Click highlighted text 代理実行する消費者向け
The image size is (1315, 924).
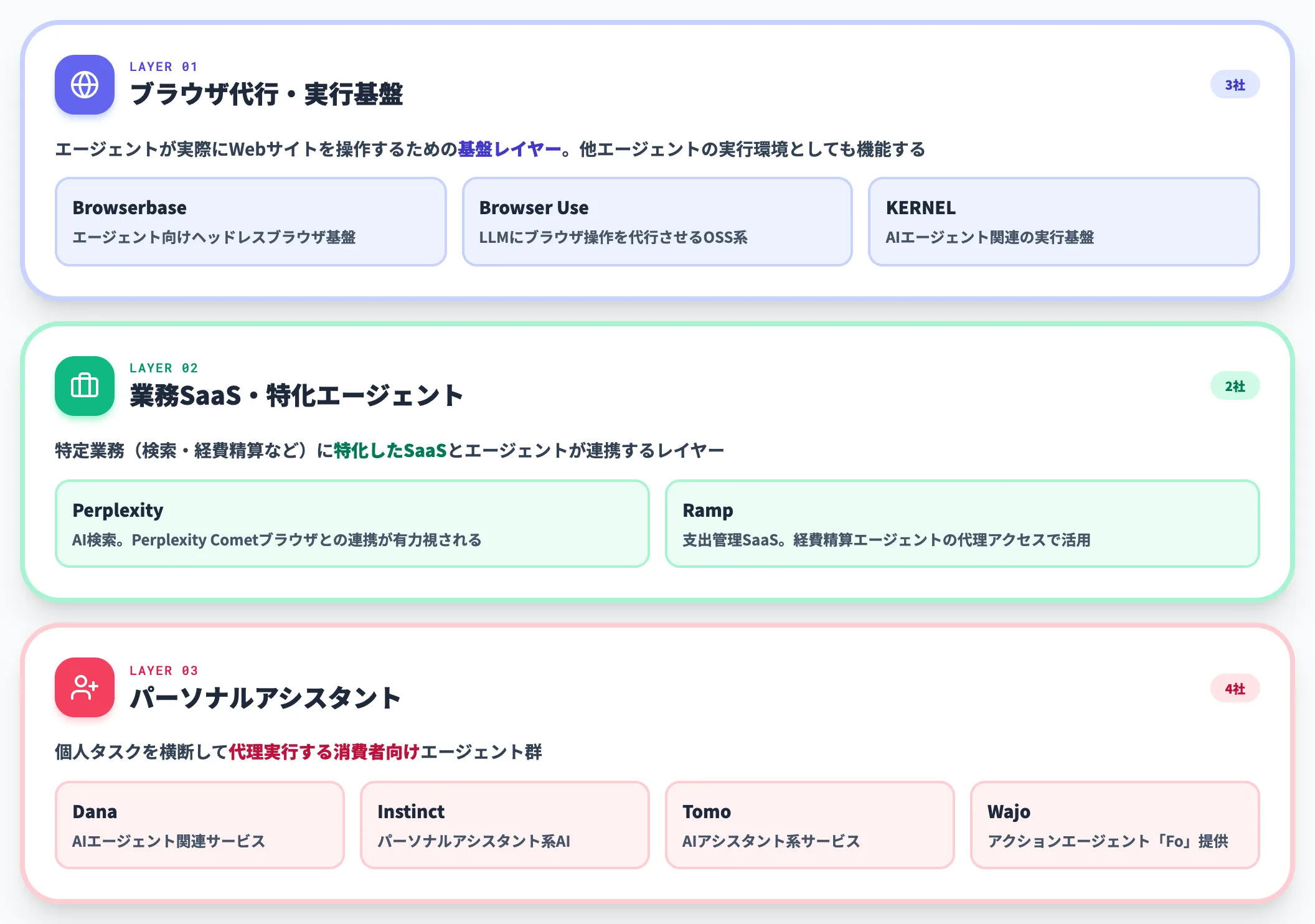tap(324, 752)
